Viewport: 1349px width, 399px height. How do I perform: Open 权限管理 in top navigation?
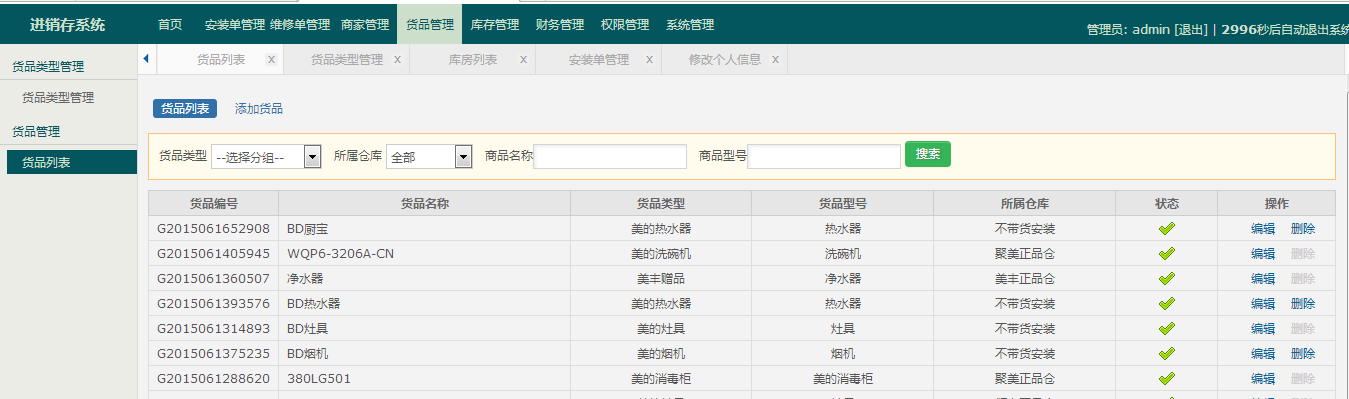tap(625, 24)
